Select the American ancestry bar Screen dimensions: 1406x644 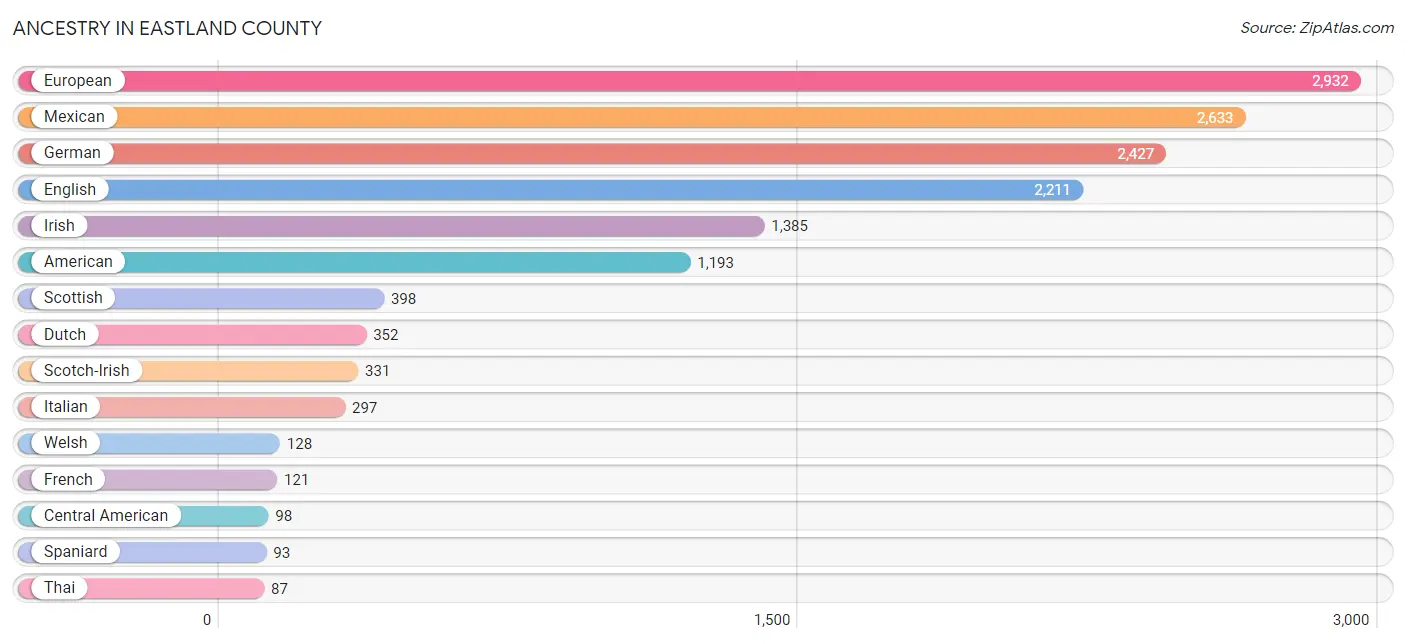400,262
